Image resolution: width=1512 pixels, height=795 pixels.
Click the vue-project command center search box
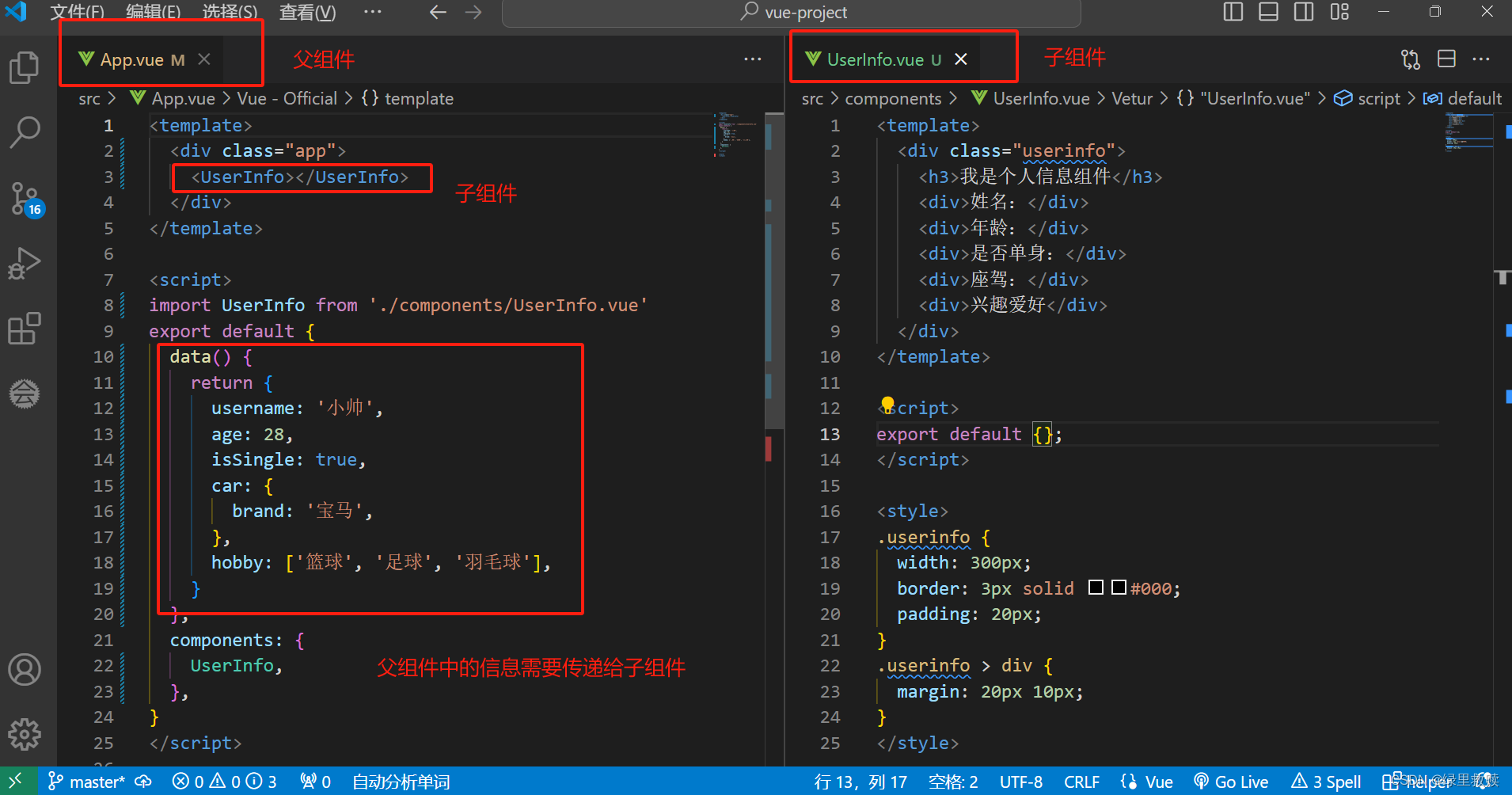tap(792, 12)
